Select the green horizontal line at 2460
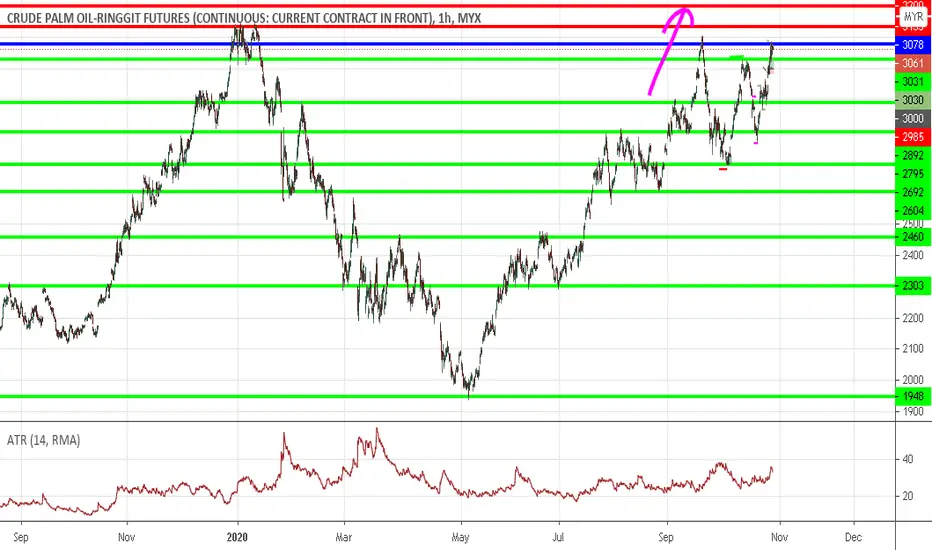Screen dimensions: 932x550 click(x=447, y=237)
